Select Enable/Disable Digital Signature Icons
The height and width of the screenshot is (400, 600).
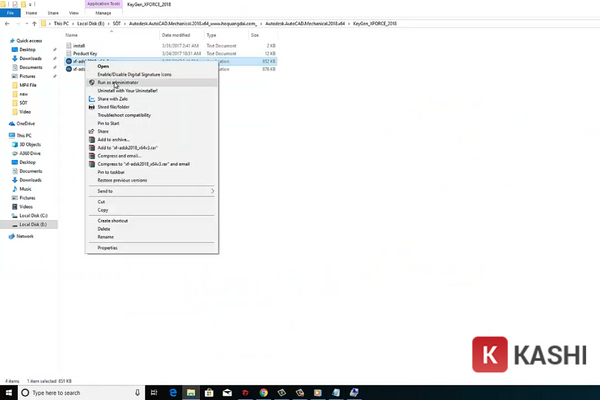(x=152, y=74)
